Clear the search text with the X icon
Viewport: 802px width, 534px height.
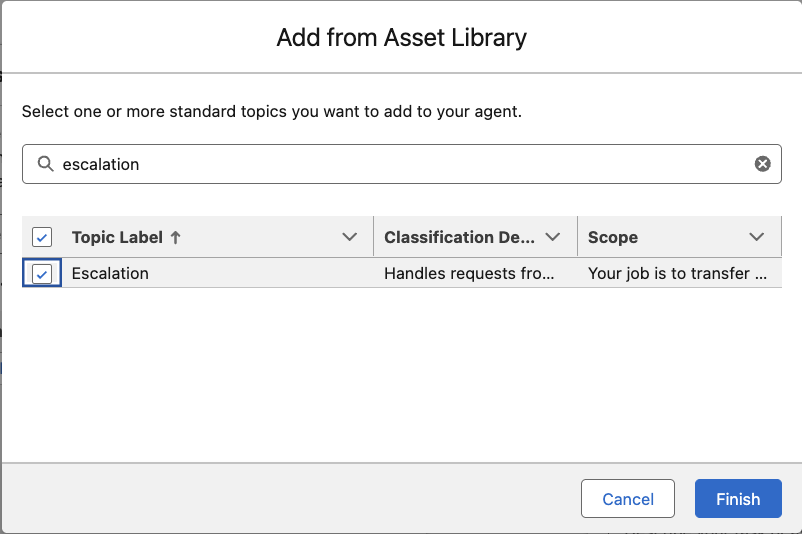(x=762, y=164)
